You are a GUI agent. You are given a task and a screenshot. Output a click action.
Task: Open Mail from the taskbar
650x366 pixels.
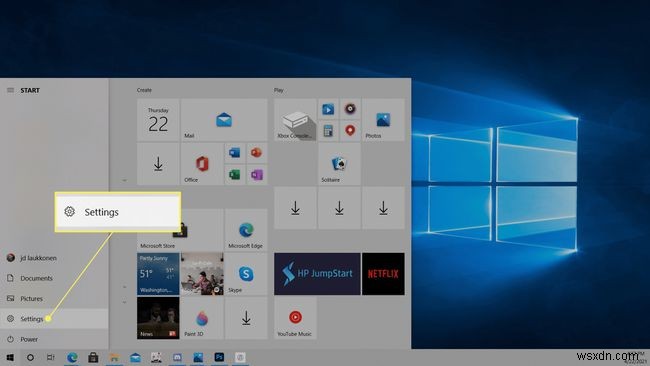pyautogui.click(x=136, y=357)
